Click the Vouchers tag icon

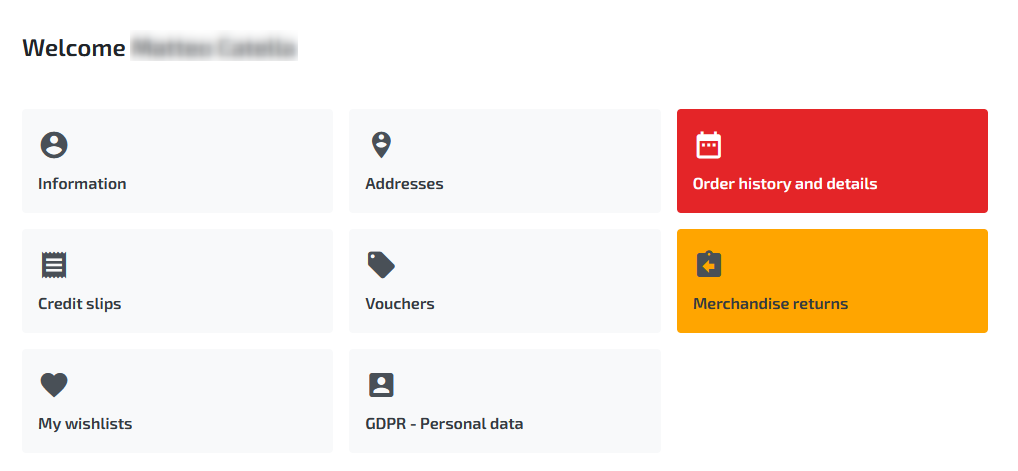[381, 265]
